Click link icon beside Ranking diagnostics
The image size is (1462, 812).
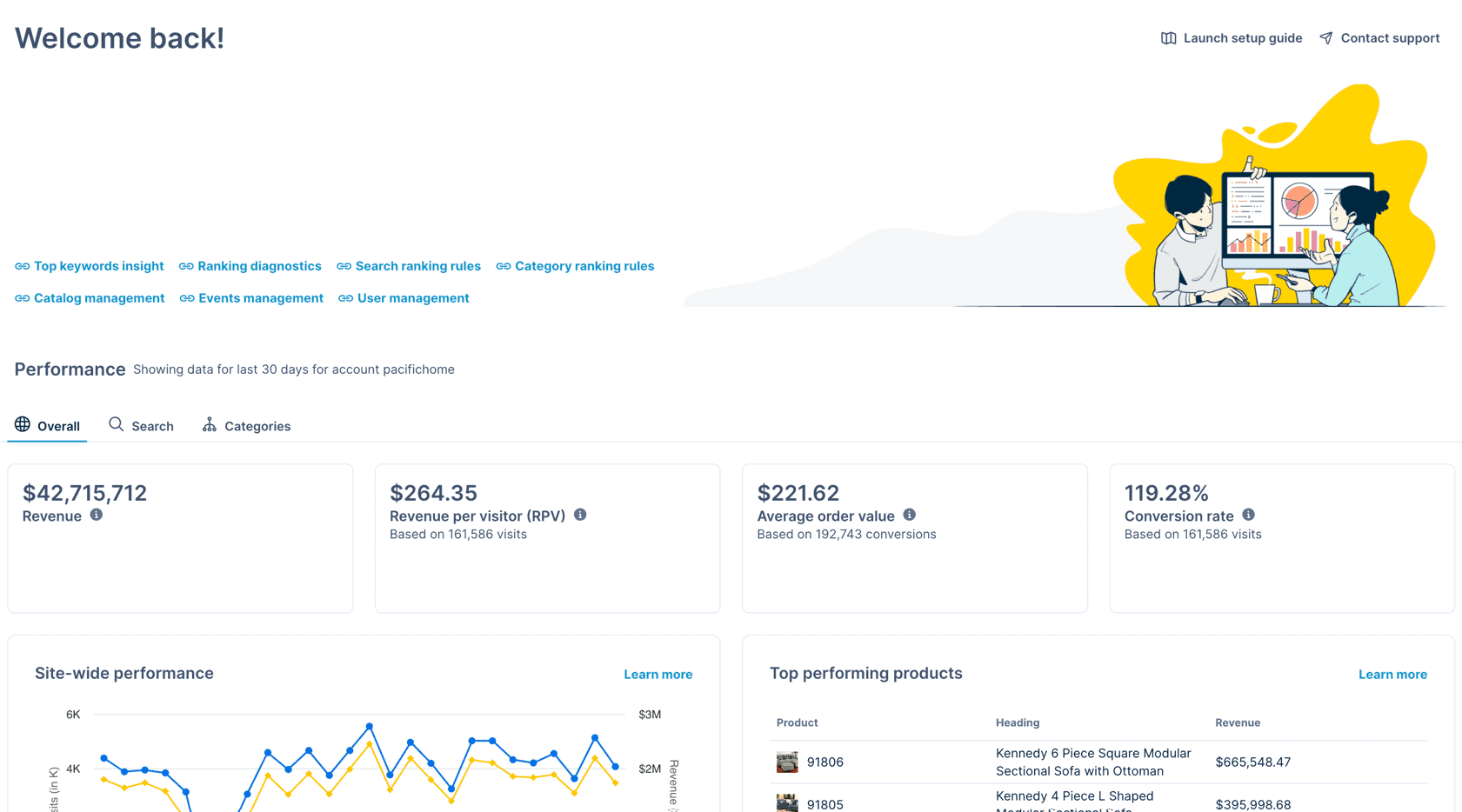(x=186, y=266)
